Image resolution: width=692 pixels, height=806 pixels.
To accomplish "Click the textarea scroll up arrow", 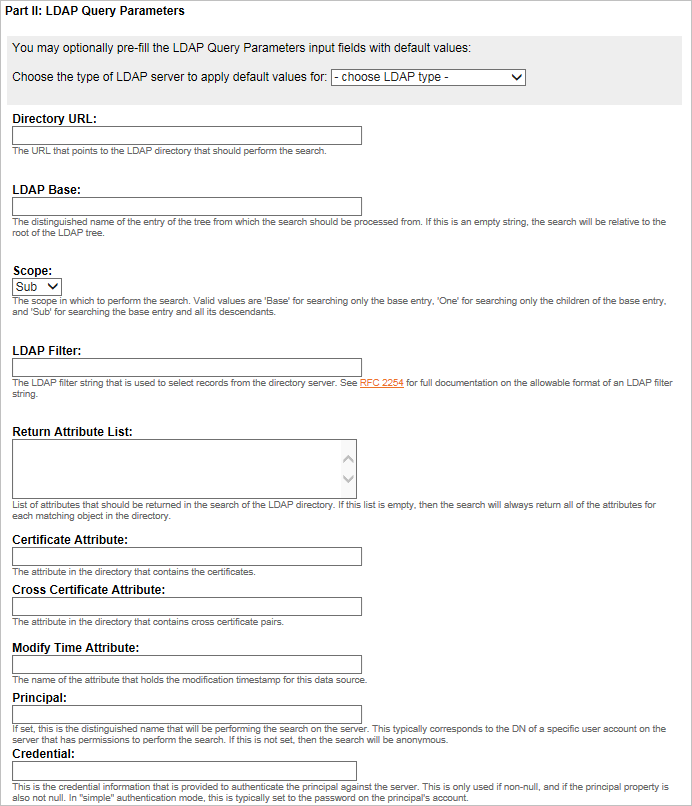I will [348, 459].
